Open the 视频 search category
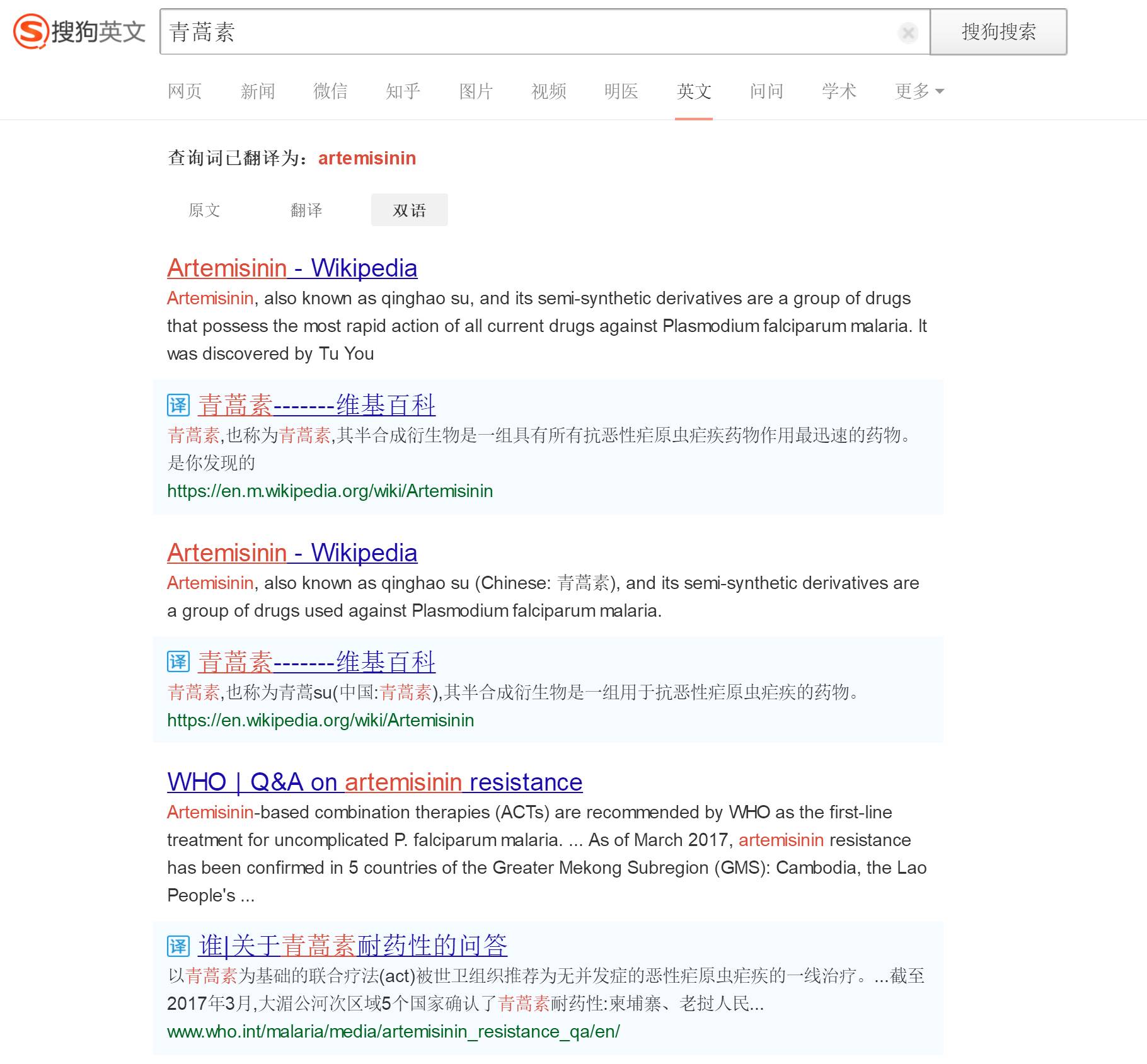Viewport: 1147px width, 1064px height. 548,91
